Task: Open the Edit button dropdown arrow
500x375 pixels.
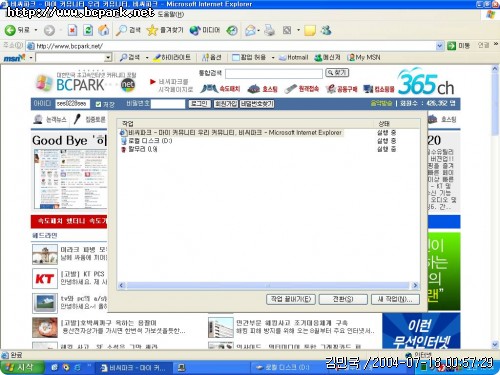Action: point(298,31)
